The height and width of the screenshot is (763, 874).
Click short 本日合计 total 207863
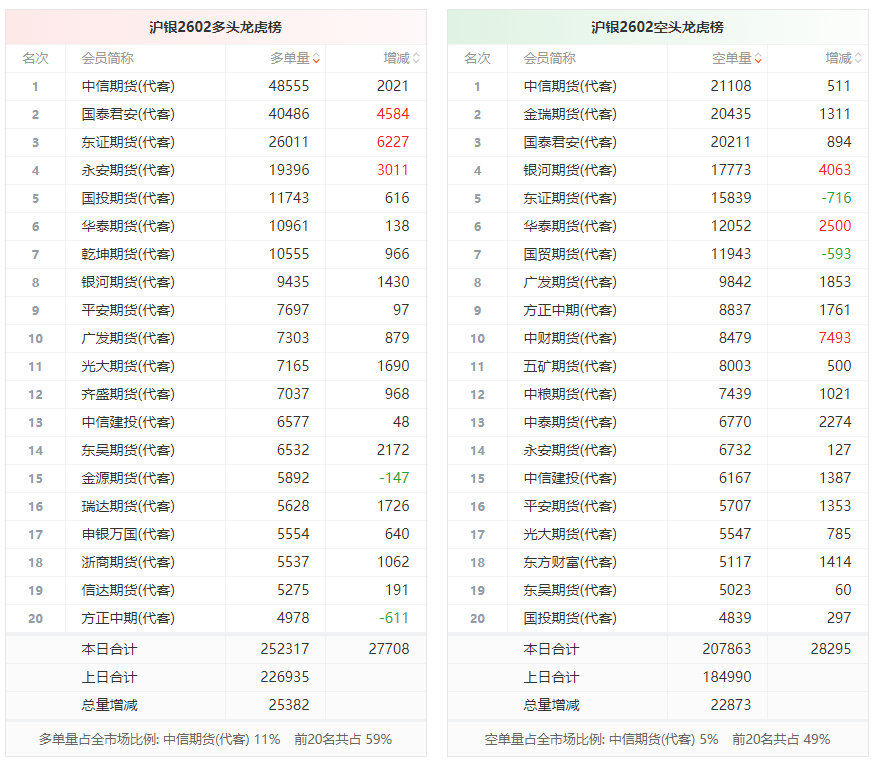727,649
